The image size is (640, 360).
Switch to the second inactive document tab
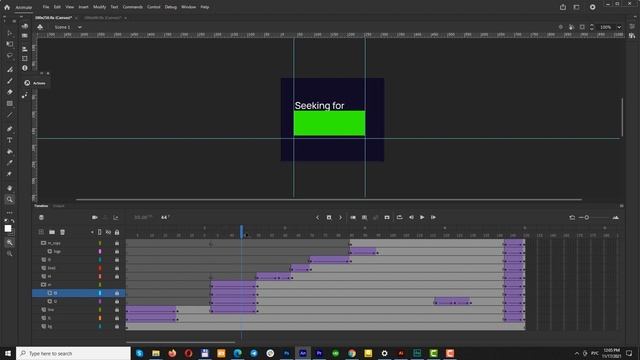pos(102,18)
